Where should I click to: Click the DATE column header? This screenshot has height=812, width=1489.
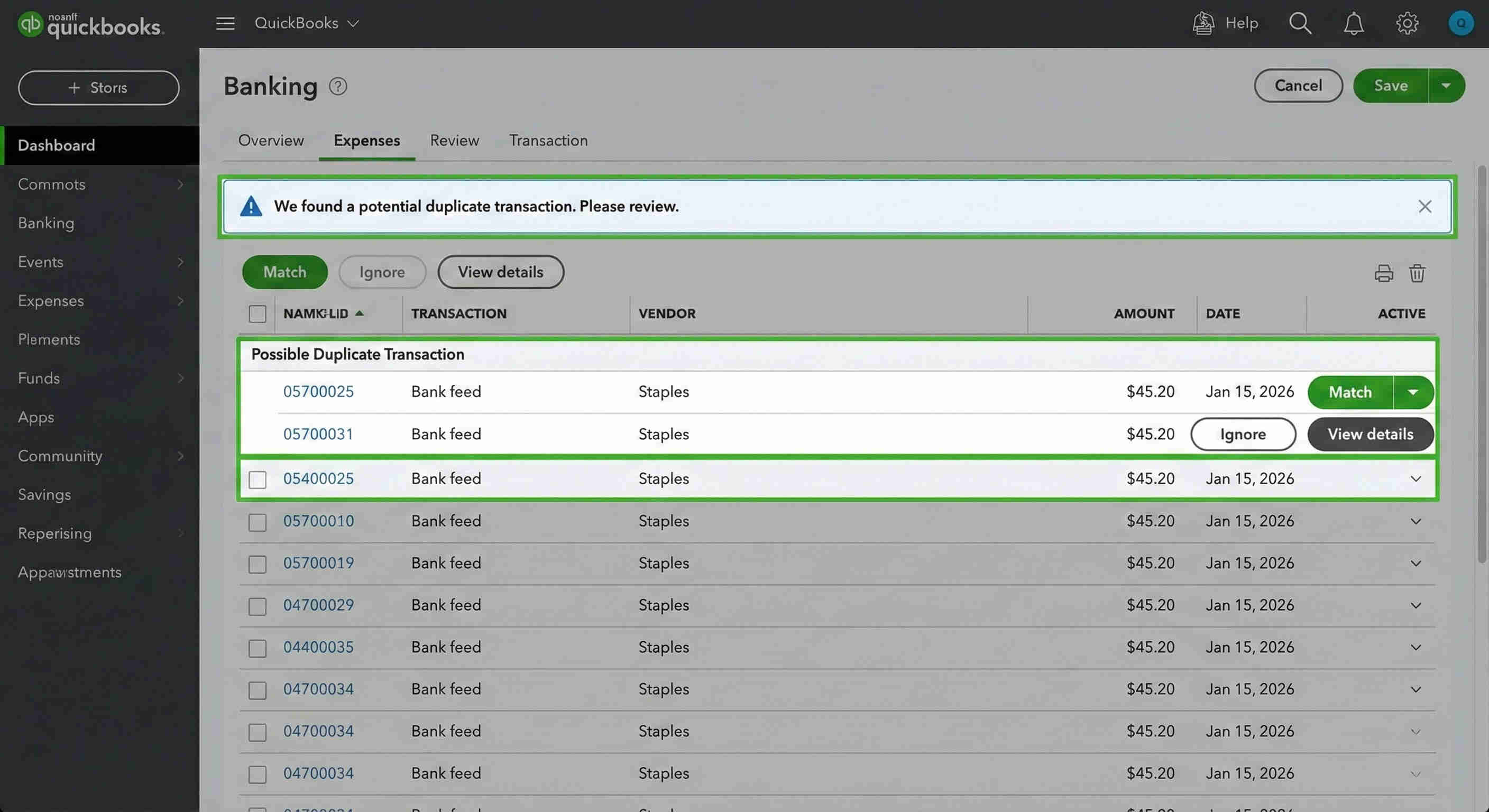click(x=1223, y=314)
